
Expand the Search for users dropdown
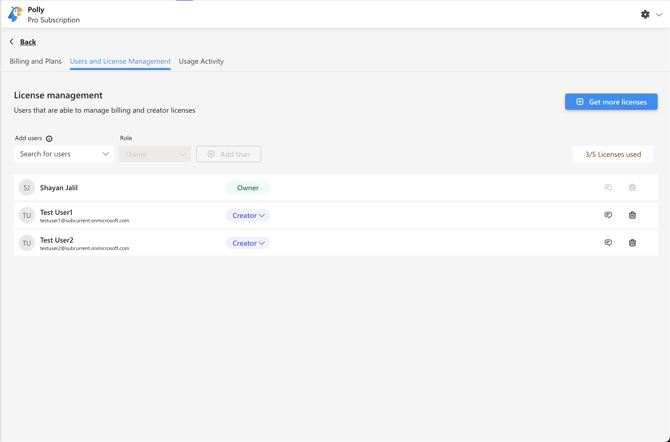click(64, 154)
